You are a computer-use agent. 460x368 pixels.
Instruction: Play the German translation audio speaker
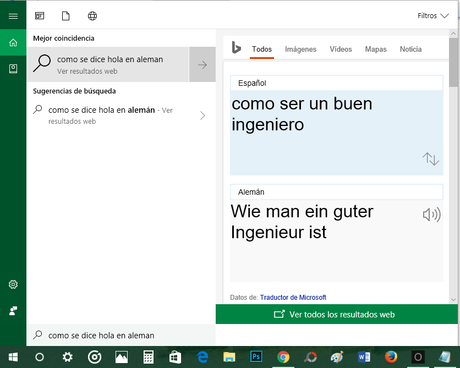(x=432, y=215)
